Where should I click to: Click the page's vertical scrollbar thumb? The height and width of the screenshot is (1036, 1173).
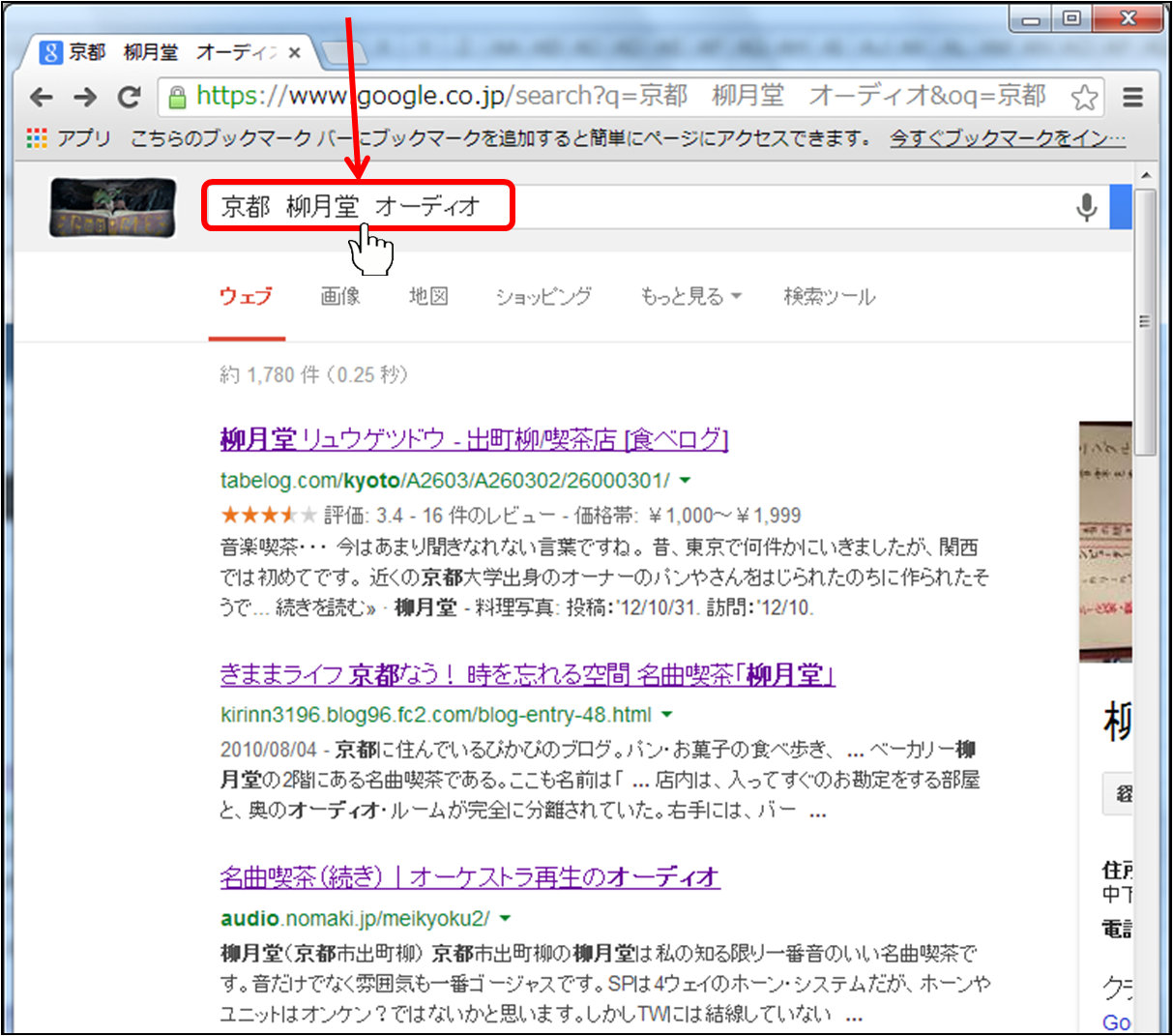(x=1145, y=321)
